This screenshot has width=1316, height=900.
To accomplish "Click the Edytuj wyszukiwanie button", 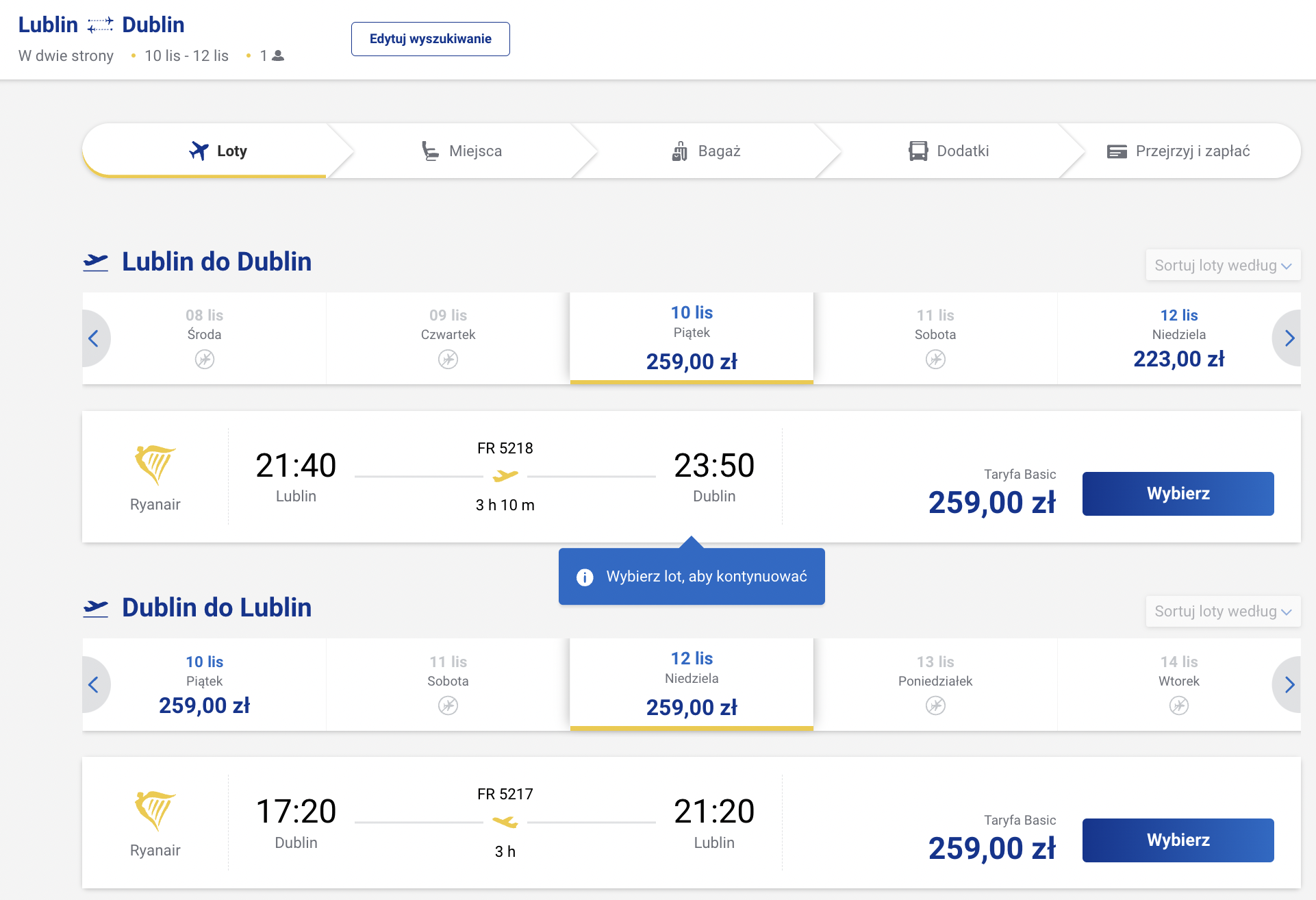I will (x=430, y=39).
